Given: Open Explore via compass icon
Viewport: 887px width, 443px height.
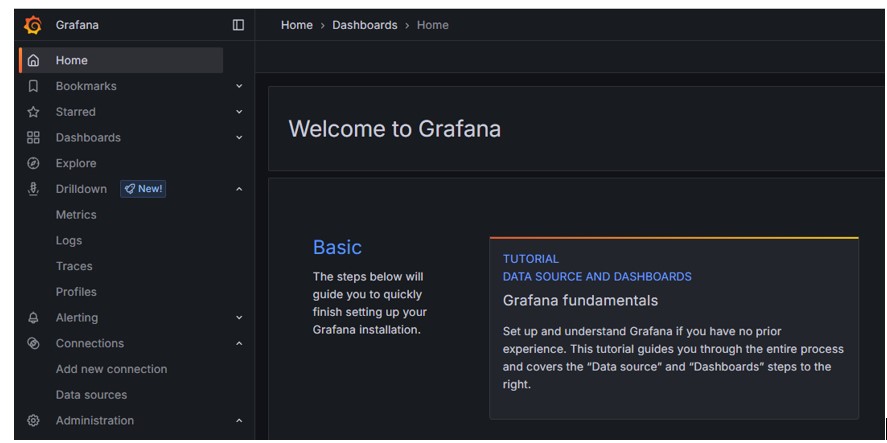Looking at the screenshot, I should tap(33, 164).
